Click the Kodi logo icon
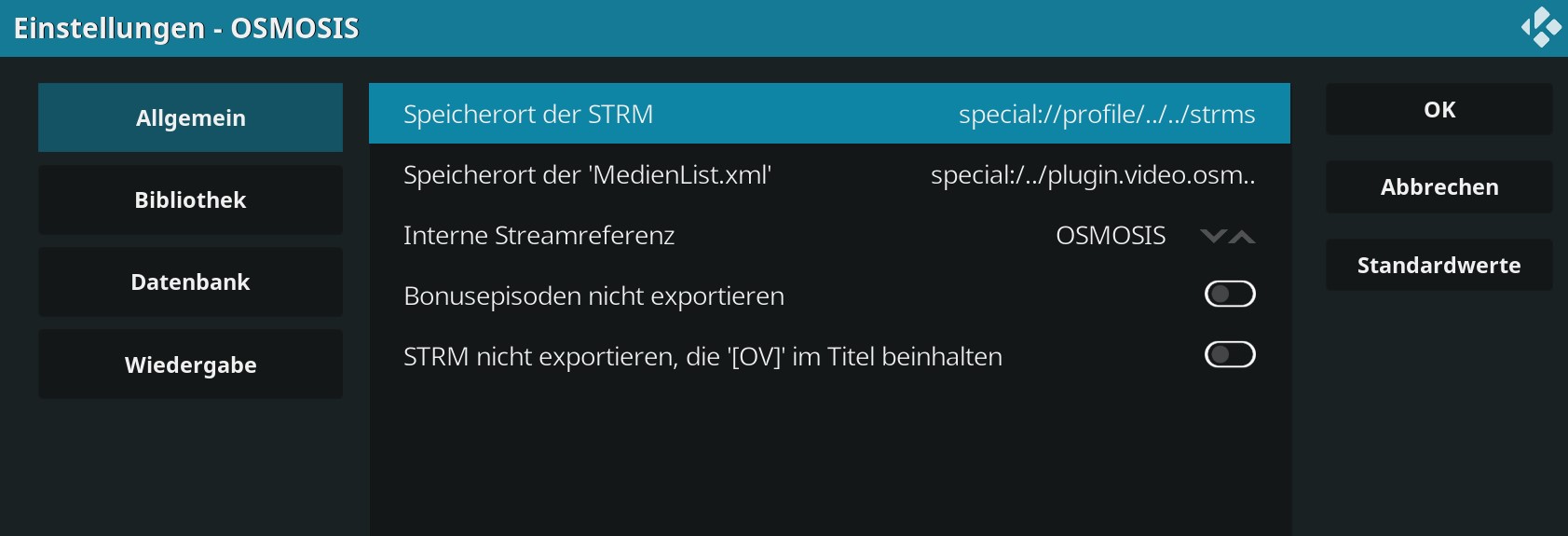The width and height of the screenshot is (1568, 536). coord(1541,27)
